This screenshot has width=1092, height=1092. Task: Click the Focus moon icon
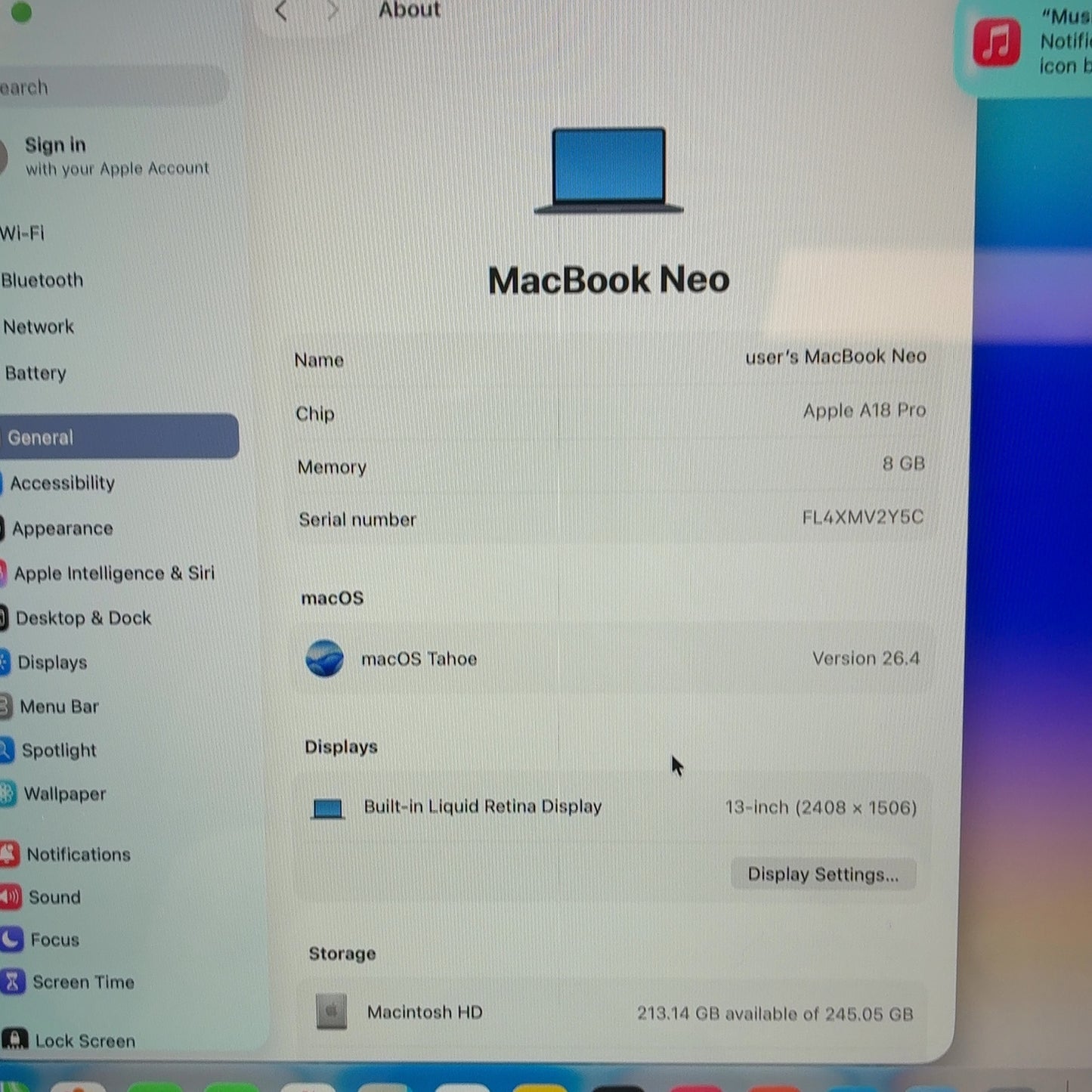[11, 939]
